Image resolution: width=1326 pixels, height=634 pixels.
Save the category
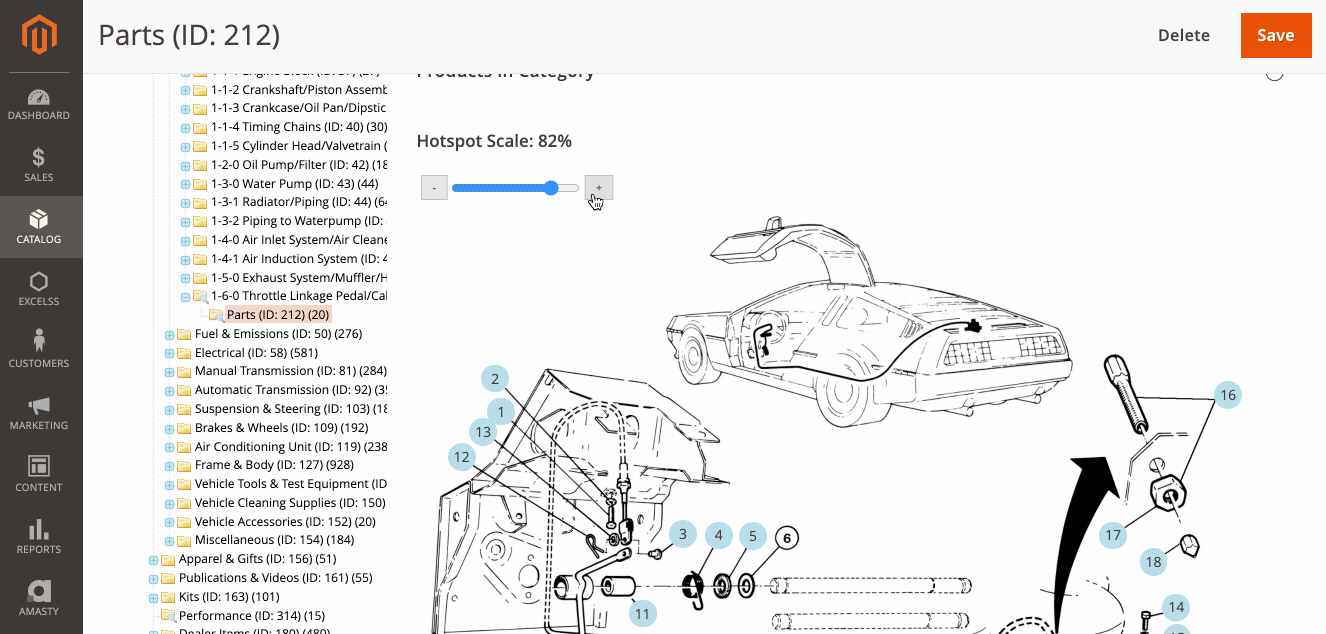[x=1276, y=36]
